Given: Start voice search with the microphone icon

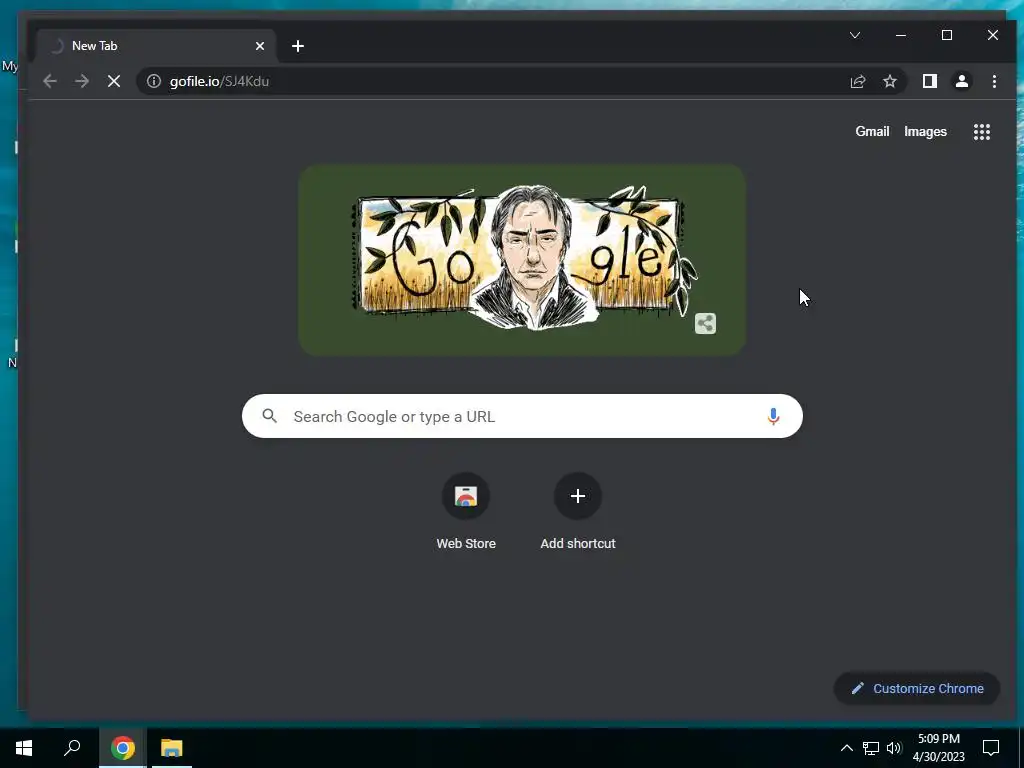Looking at the screenshot, I should 773,417.
